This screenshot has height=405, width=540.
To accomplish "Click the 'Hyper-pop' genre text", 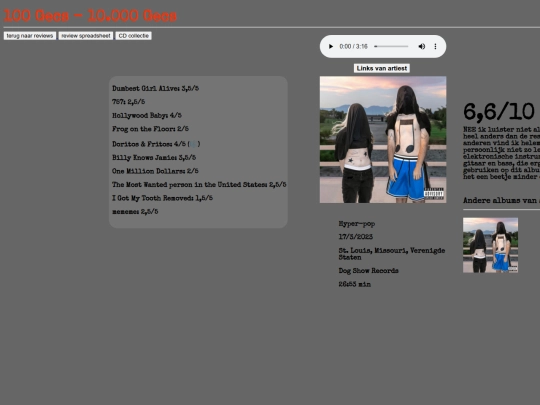I will click(357, 224).
